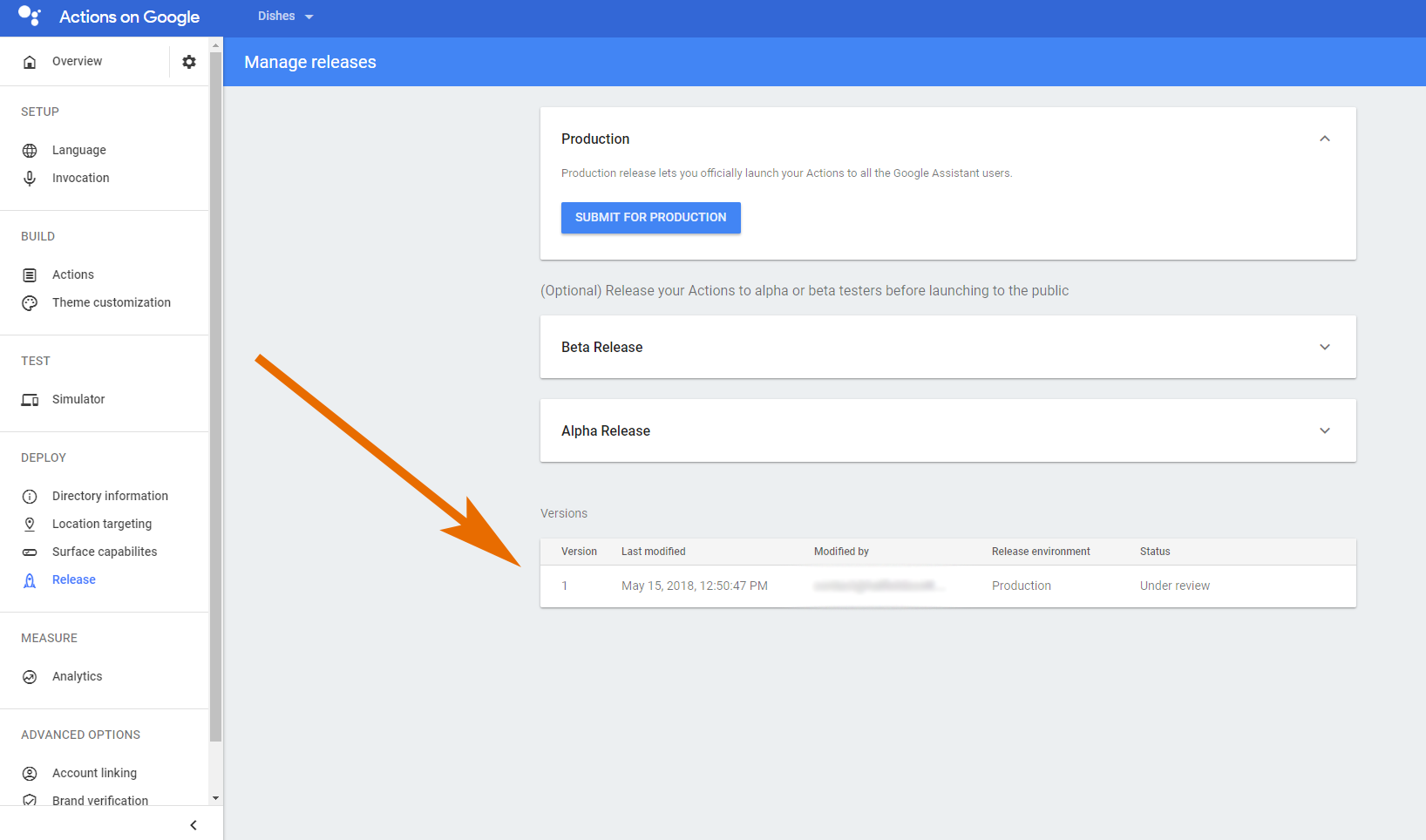
Task: Click the Location targeting pin icon
Action: 30,525
